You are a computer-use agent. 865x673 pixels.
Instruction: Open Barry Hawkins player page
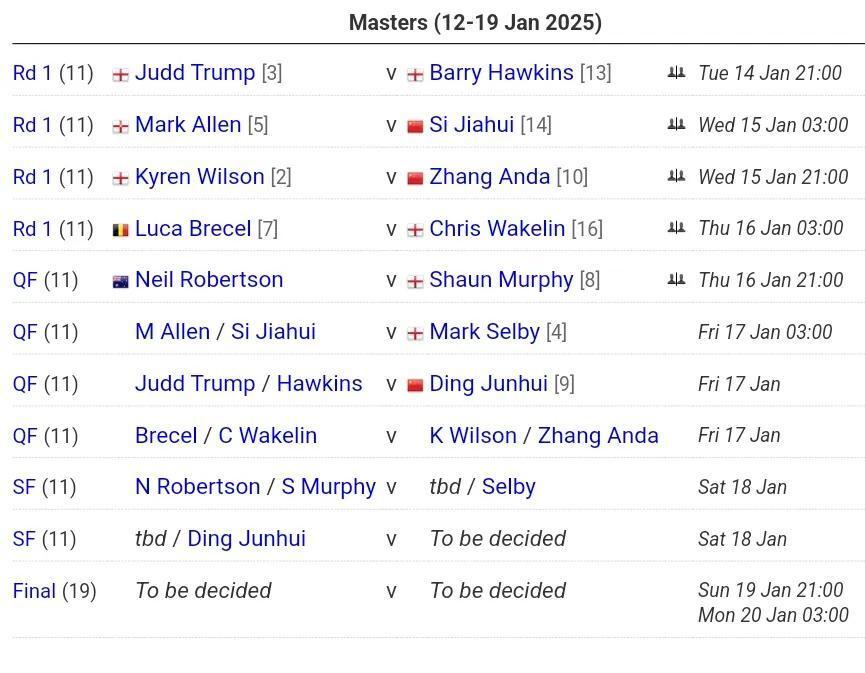[501, 73]
